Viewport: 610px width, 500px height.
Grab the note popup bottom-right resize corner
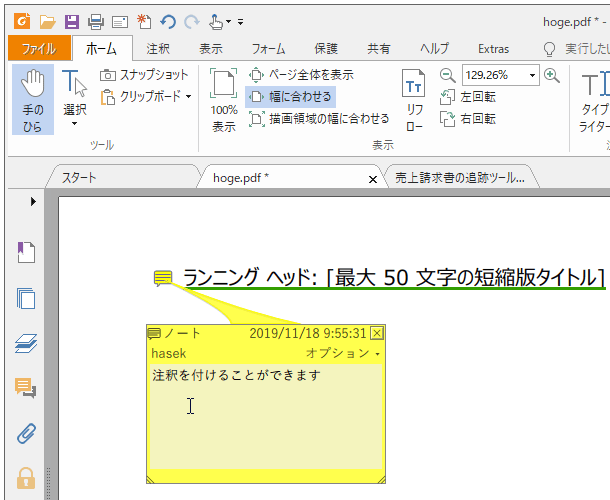382,480
